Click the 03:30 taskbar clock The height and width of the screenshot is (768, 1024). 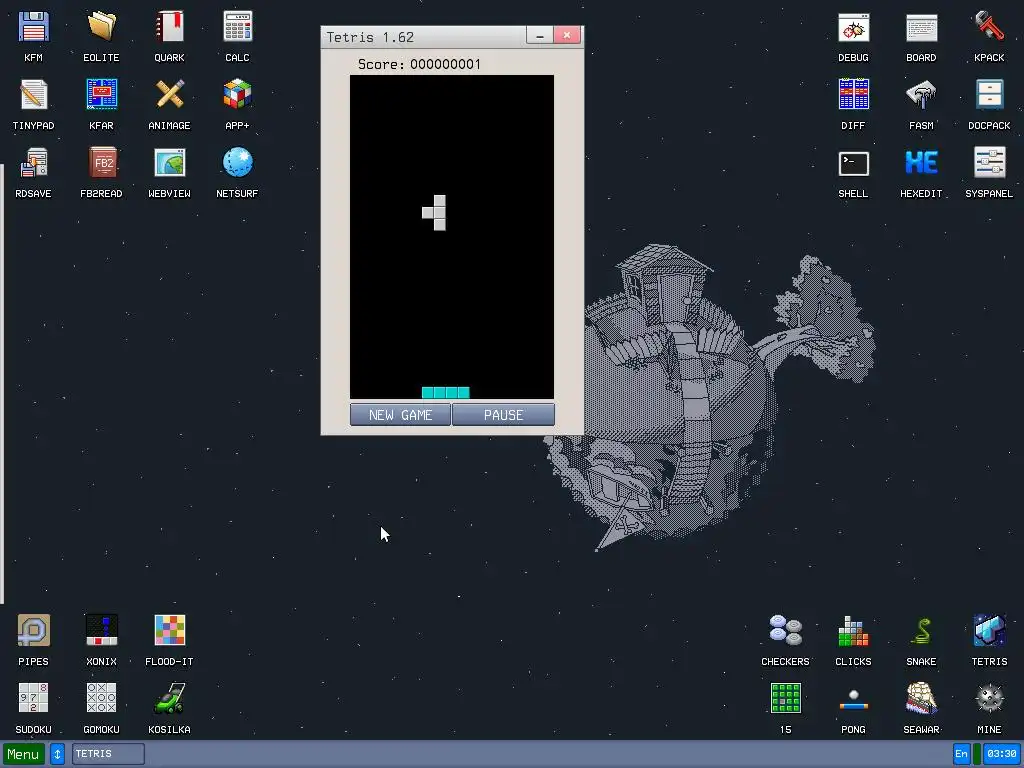point(1002,754)
